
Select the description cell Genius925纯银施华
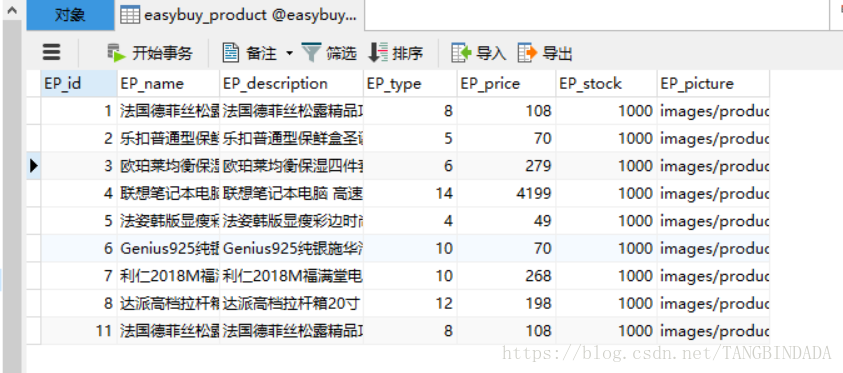click(291, 248)
